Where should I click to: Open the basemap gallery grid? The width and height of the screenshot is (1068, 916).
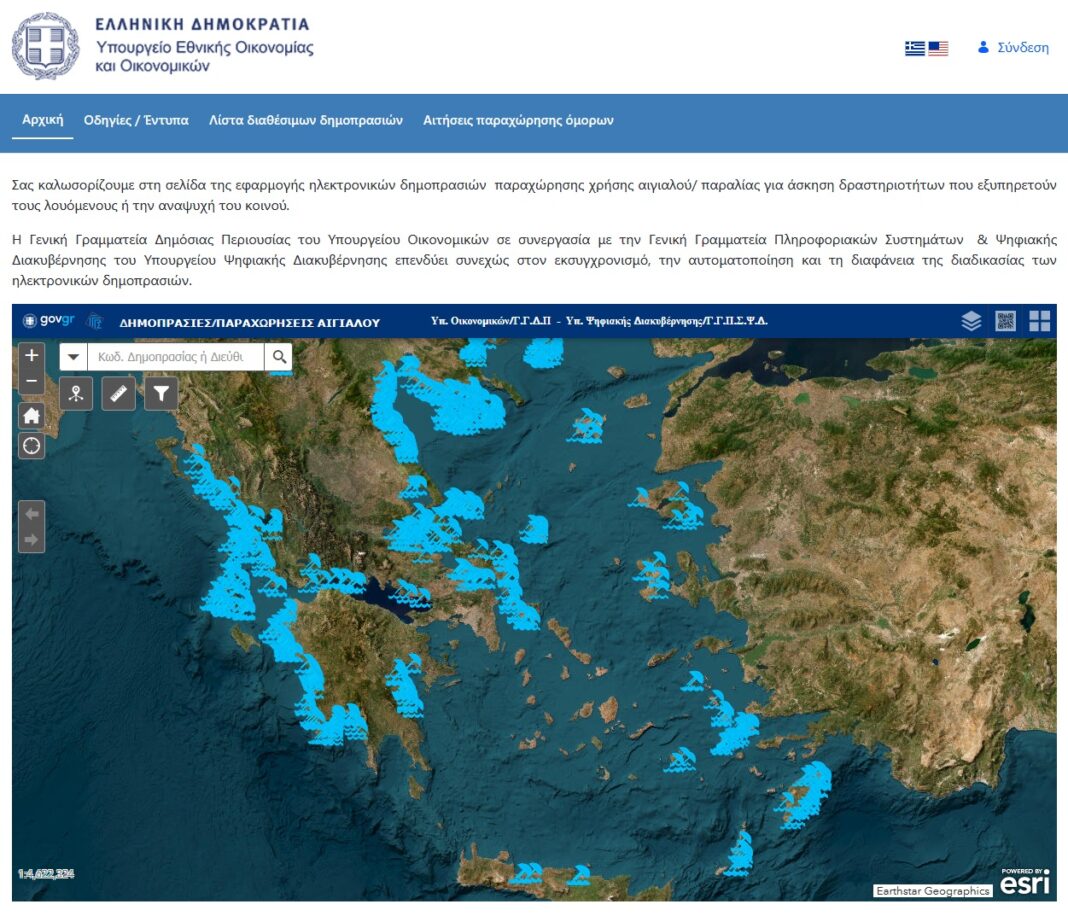click(1040, 321)
